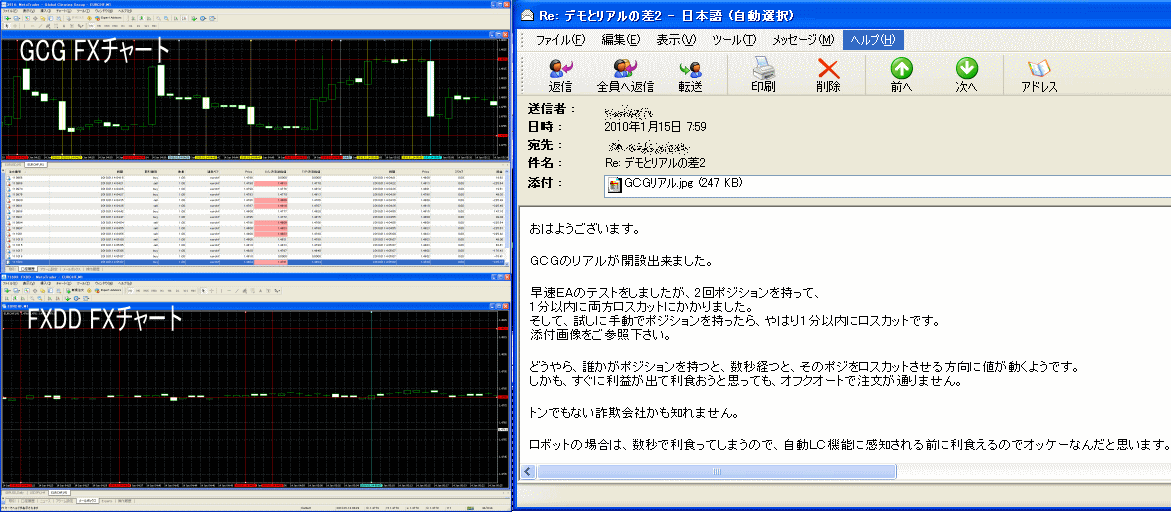Click the mail body horizontal scrollbar thumb

(717, 472)
